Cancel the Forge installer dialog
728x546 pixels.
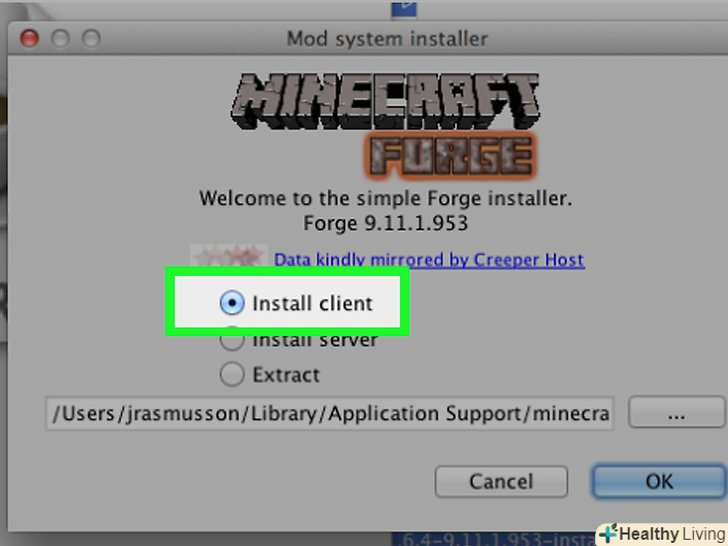click(501, 482)
